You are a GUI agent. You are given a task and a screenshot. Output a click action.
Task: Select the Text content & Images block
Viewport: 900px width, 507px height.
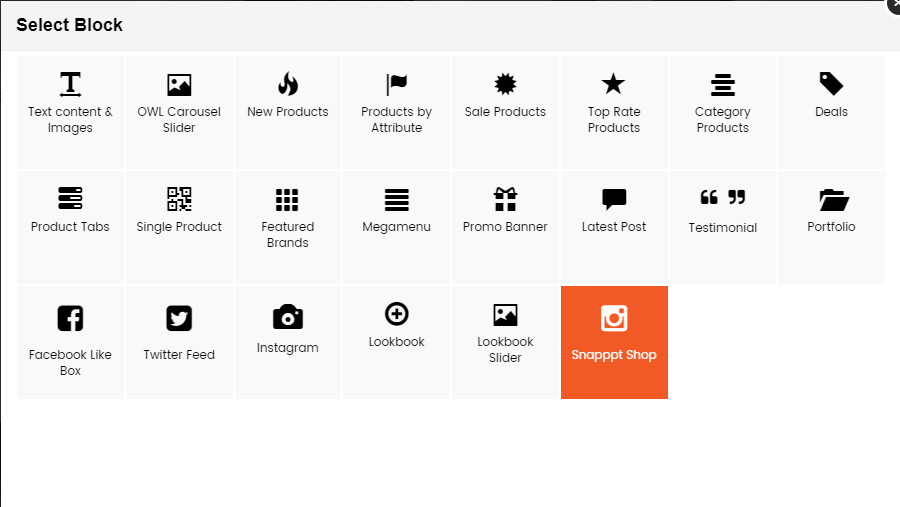pyautogui.click(x=70, y=113)
